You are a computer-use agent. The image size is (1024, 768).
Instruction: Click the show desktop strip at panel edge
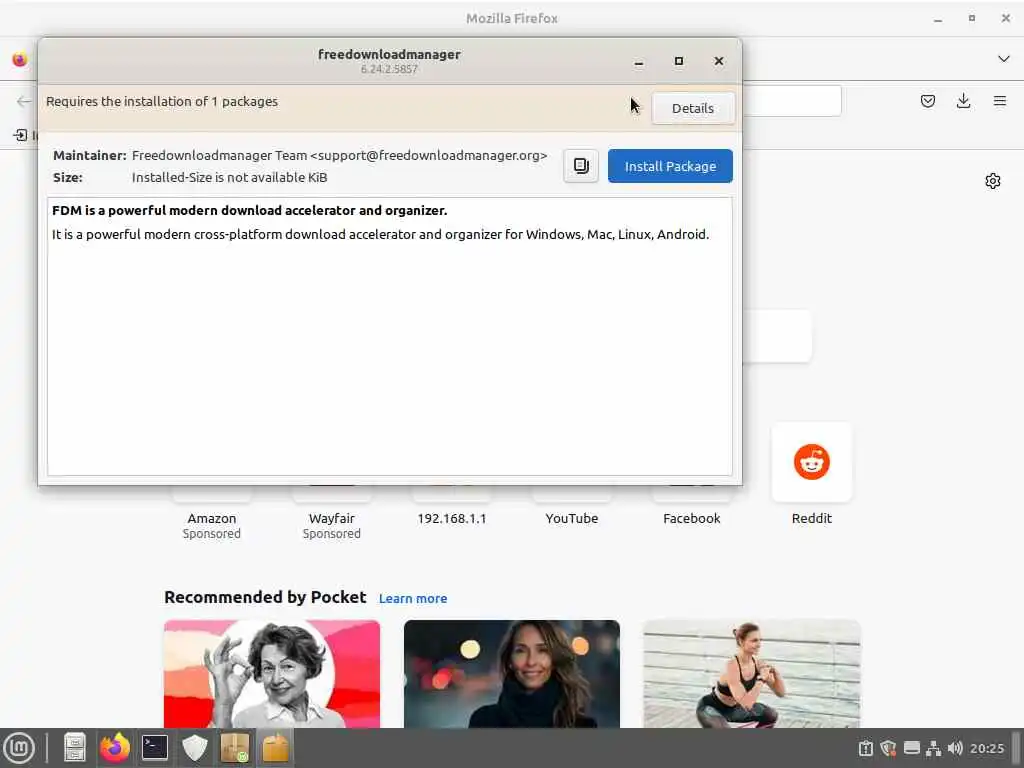[1017, 748]
